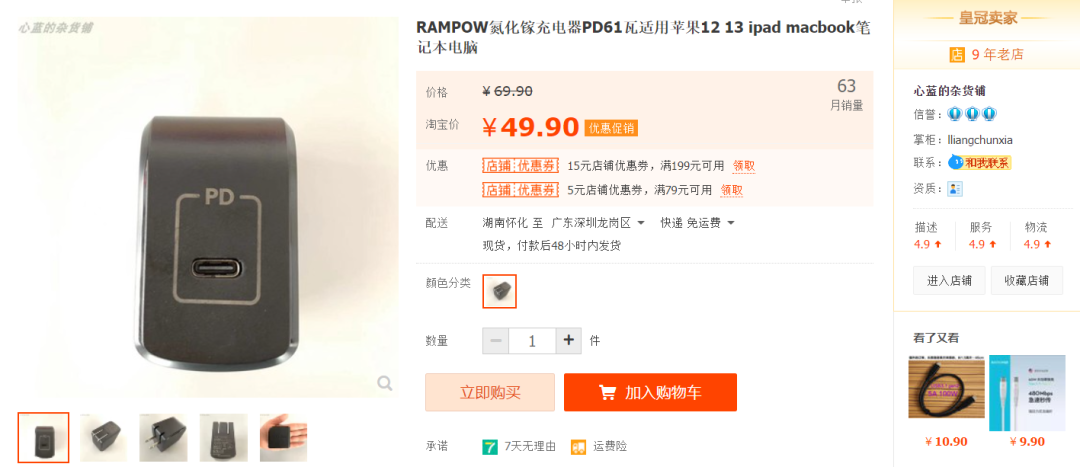
Task: Select the hand-held charger thumbnail
Action: [x=284, y=438]
